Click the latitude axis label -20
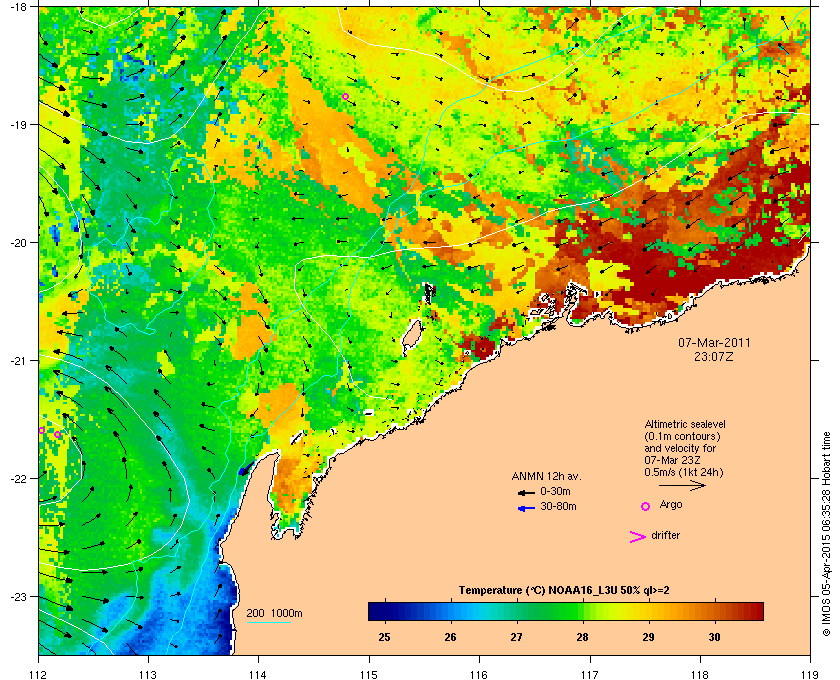Image resolution: width=840 pixels, height=680 pixels. (x=18, y=243)
